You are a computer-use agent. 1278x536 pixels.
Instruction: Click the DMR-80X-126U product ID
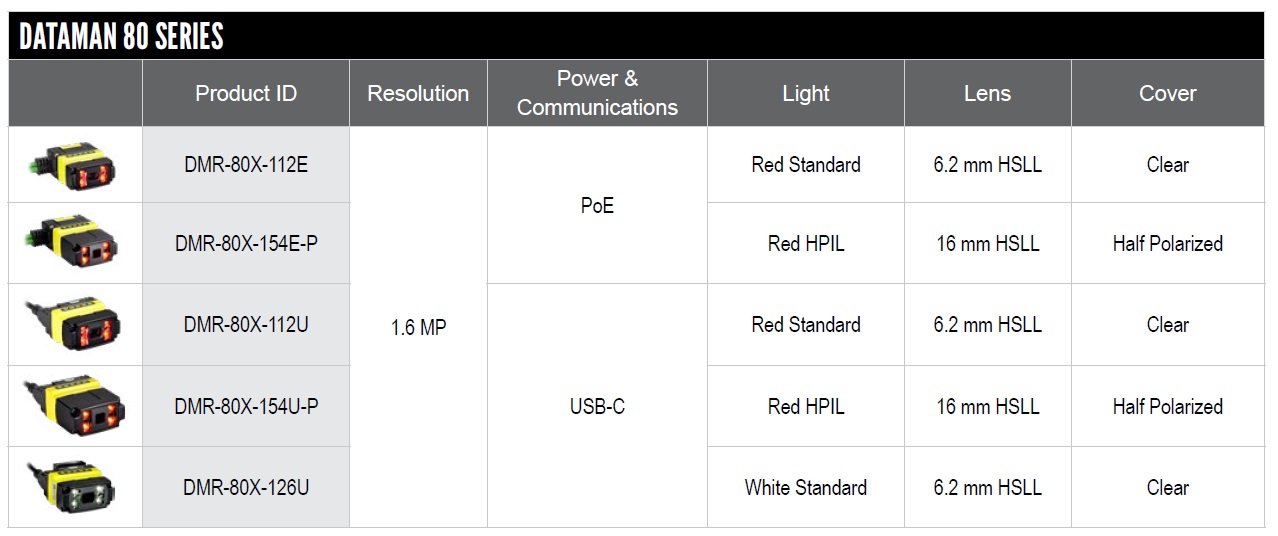coord(246,488)
